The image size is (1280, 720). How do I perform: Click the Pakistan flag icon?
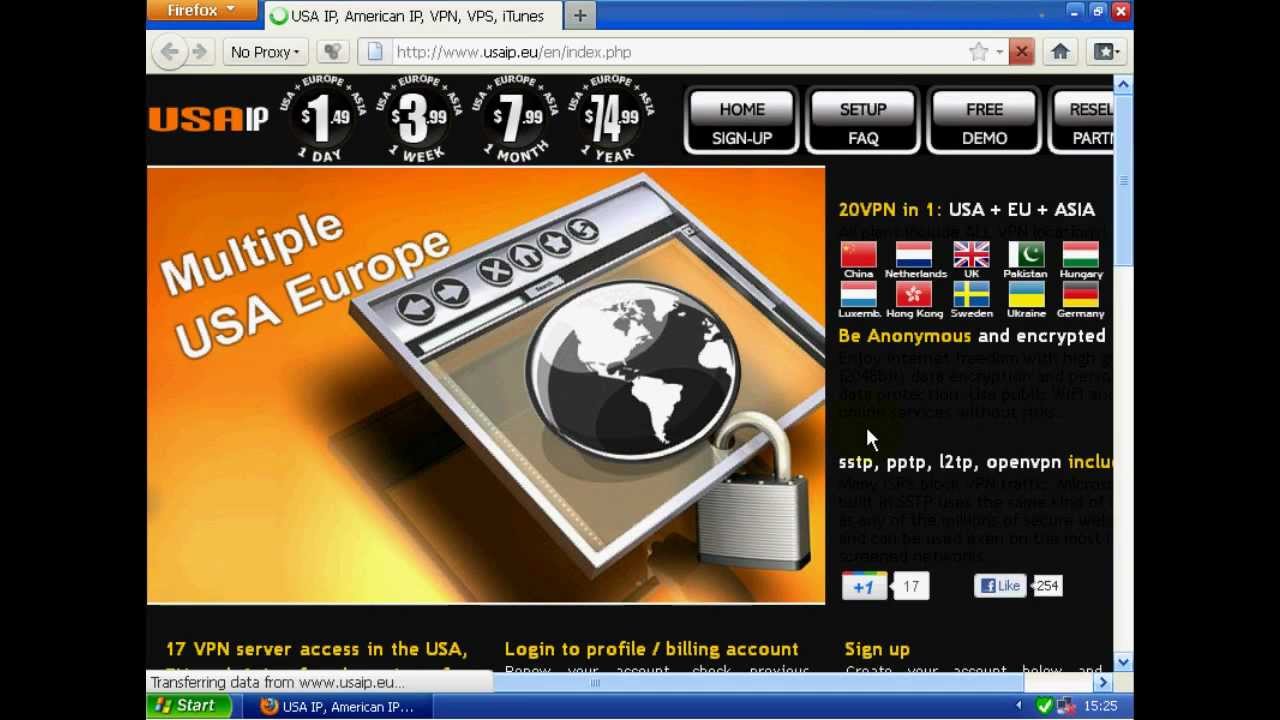[x=1026, y=254]
